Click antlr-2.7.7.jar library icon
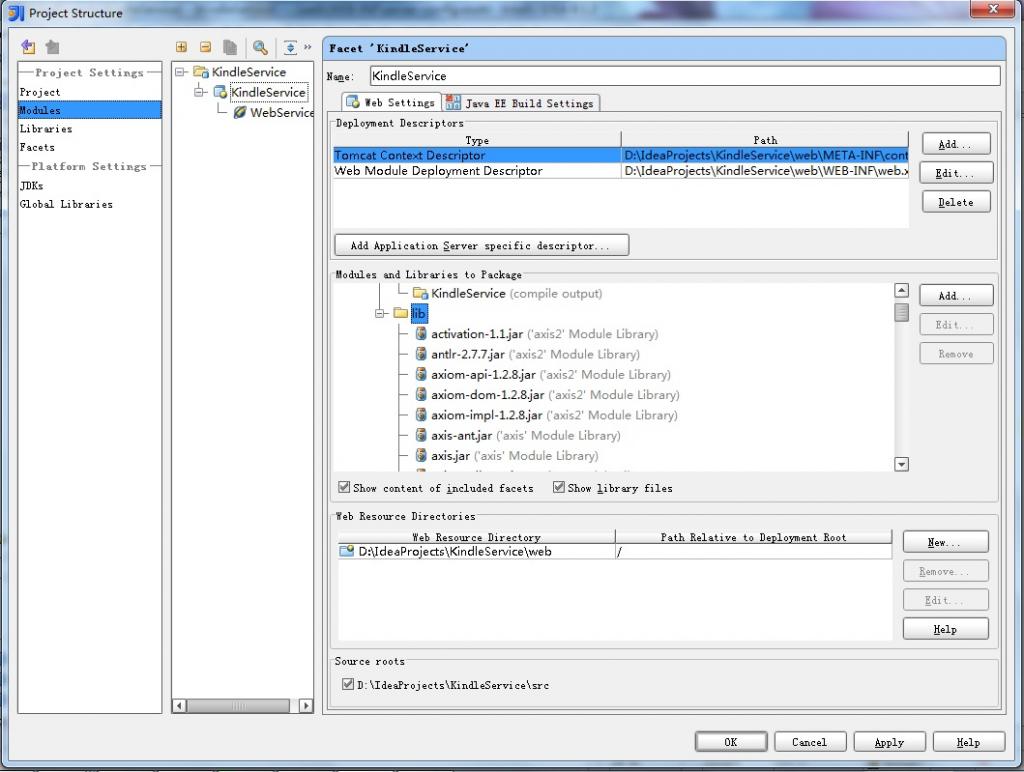This screenshot has width=1024, height=772. click(x=421, y=354)
